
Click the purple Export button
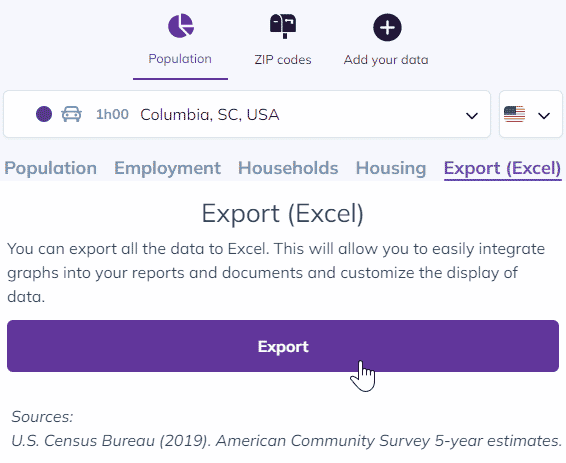pos(283,346)
